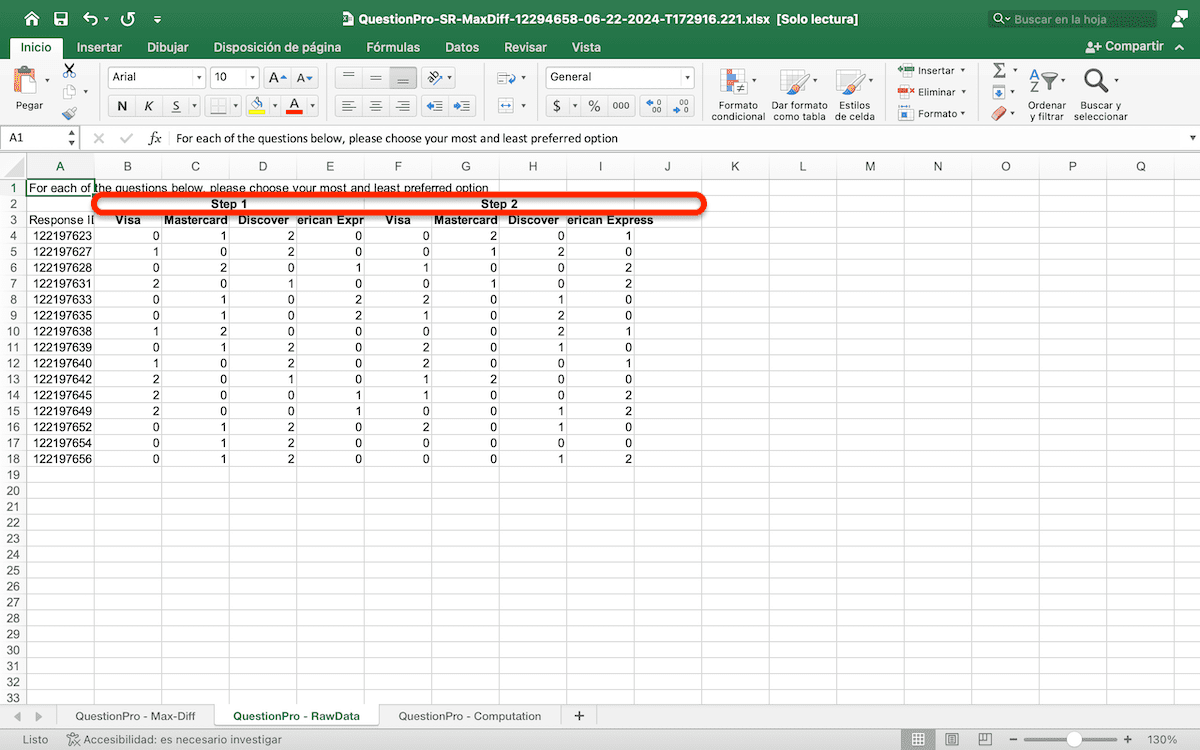The image size is (1200, 750).
Task: Click the AutoSum sigma icon
Action: [x=999, y=70]
